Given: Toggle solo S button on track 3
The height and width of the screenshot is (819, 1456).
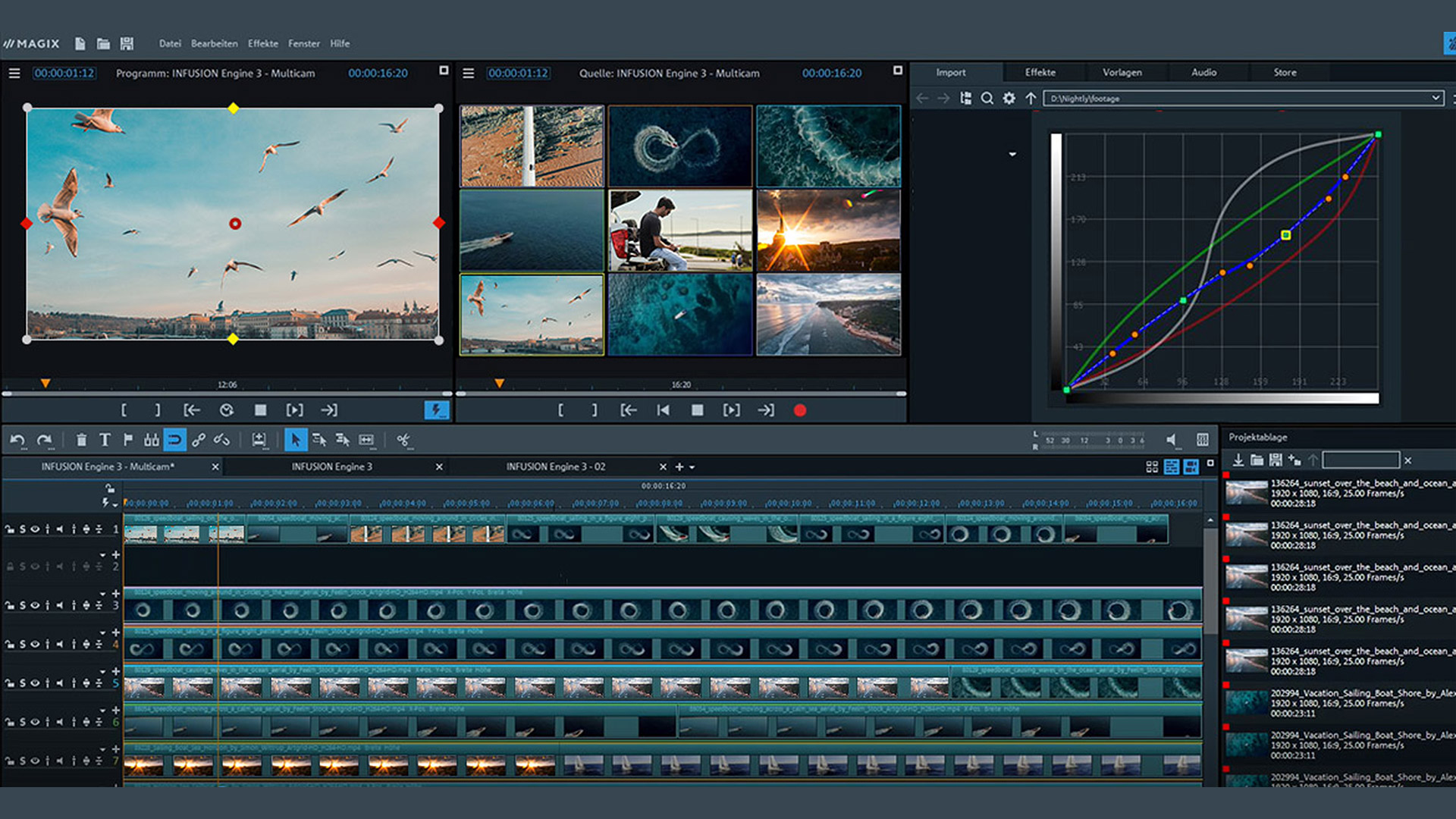Looking at the screenshot, I should 23,605.
